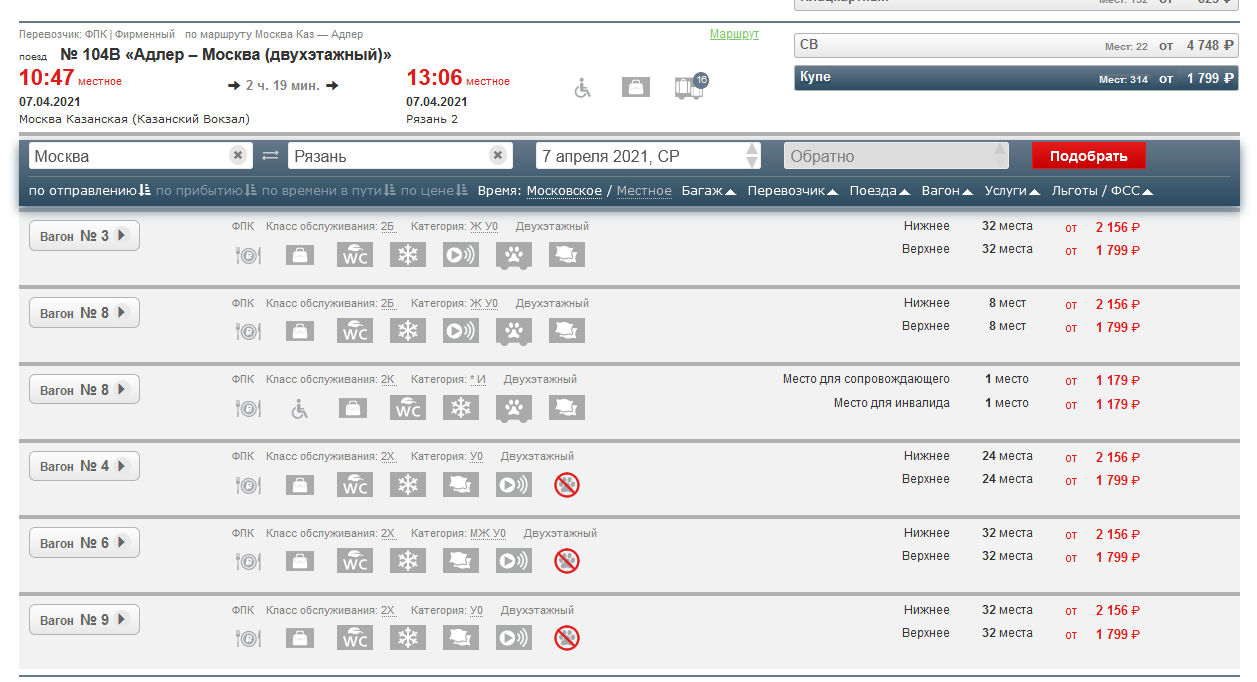This screenshot has width=1257, height=682.
Task: Click the snowflake air conditioning icon for Вагон № 3
Action: [407, 255]
